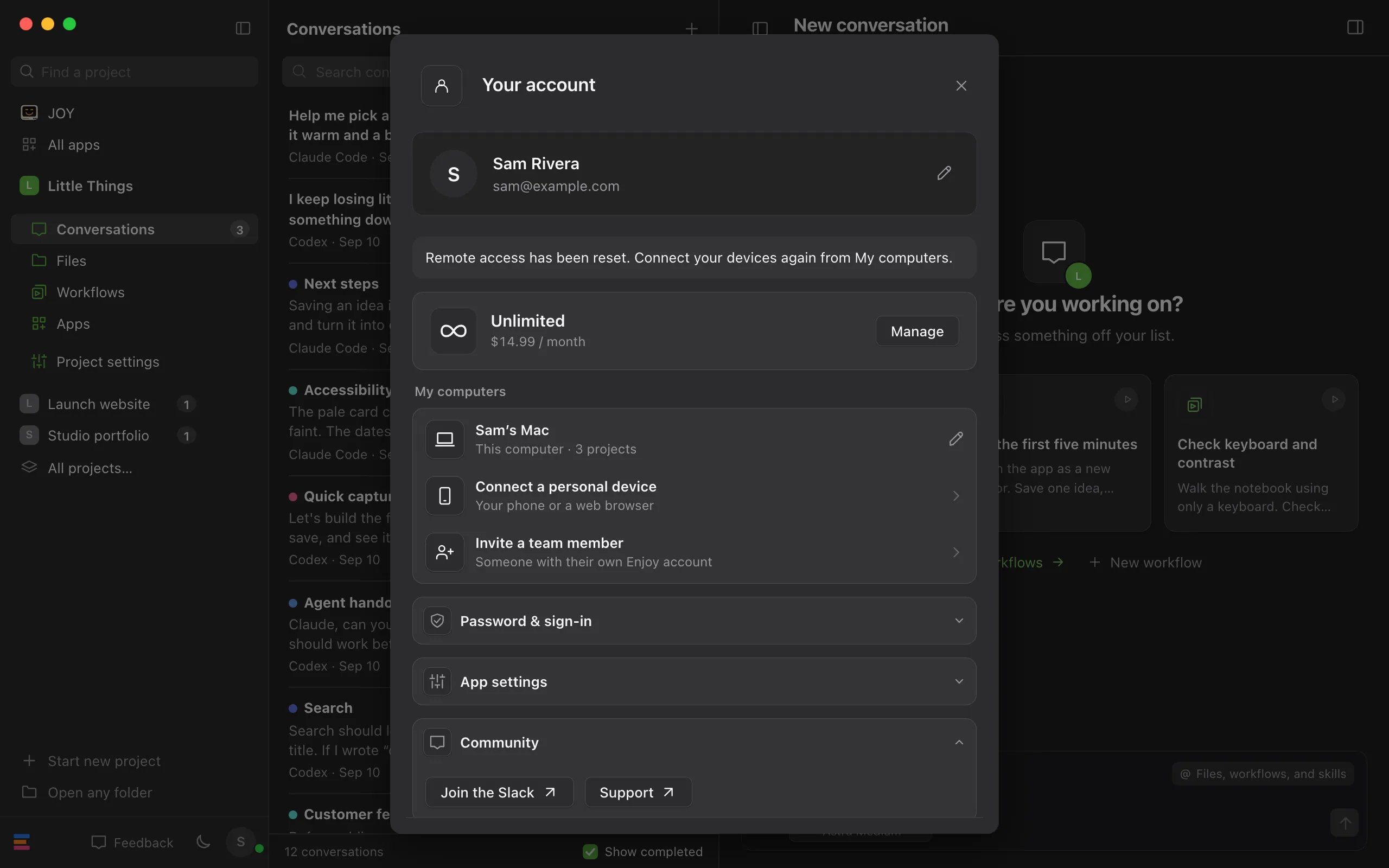Click New workflow link
The image size is (1389, 868).
pyautogui.click(x=1145, y=563)
